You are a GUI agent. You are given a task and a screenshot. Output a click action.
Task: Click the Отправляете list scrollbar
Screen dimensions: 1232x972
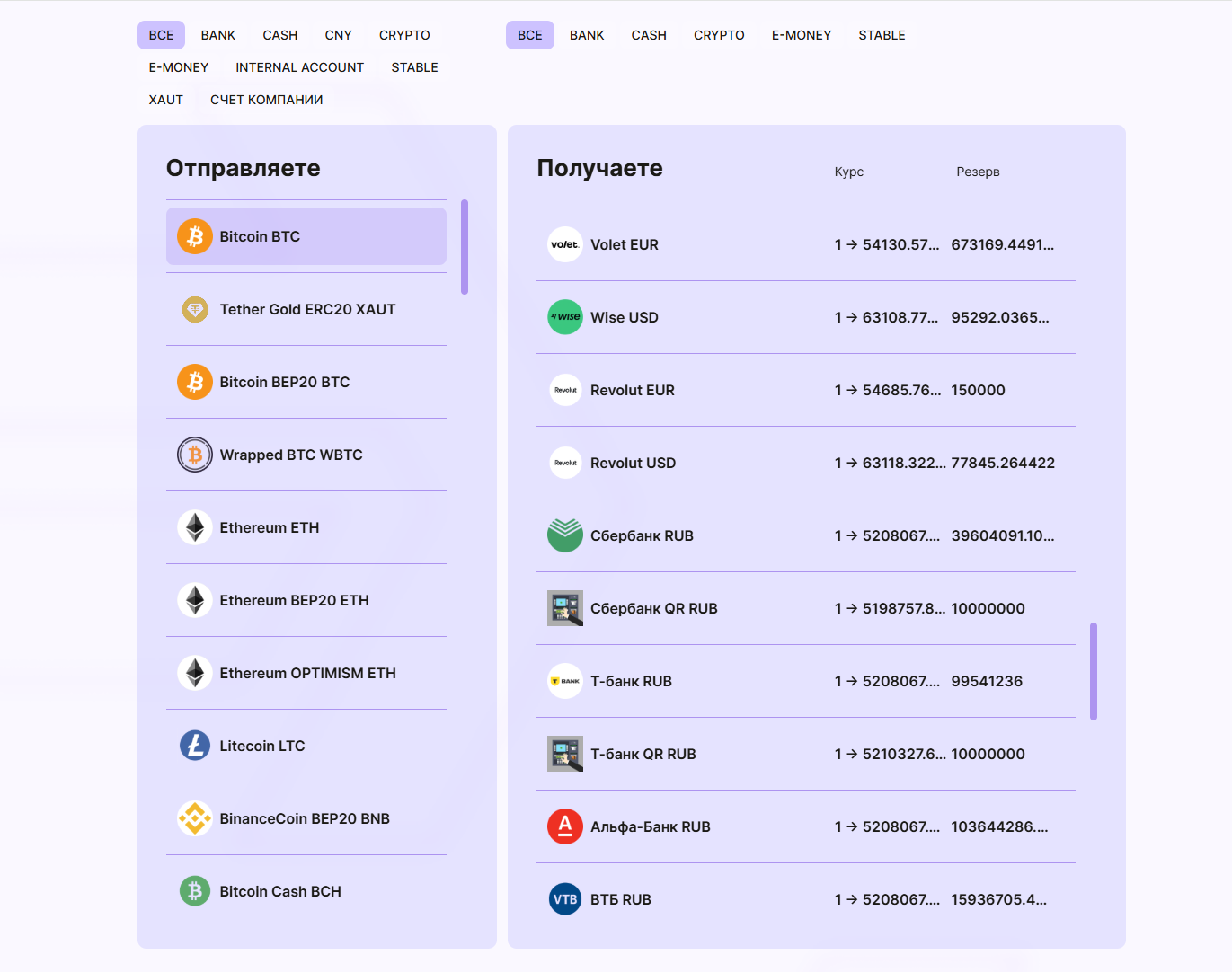pos(465,247)
